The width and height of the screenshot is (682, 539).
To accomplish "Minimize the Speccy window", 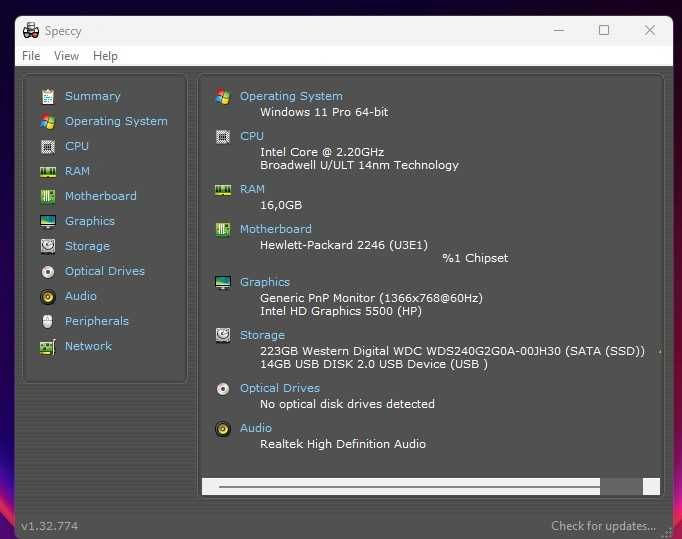I will (559, 30).
